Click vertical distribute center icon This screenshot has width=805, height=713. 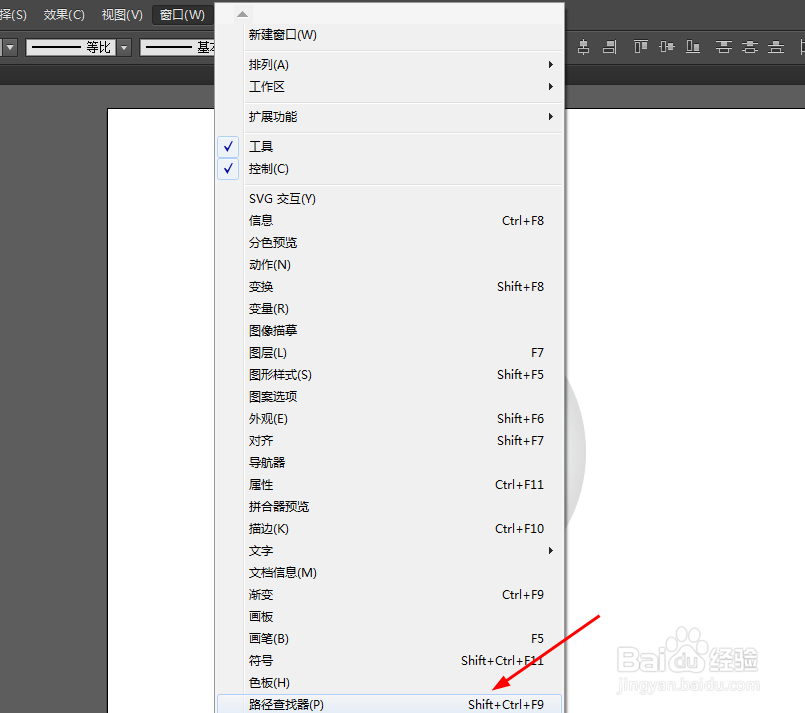pyautogui.click(x=750, y=47)
